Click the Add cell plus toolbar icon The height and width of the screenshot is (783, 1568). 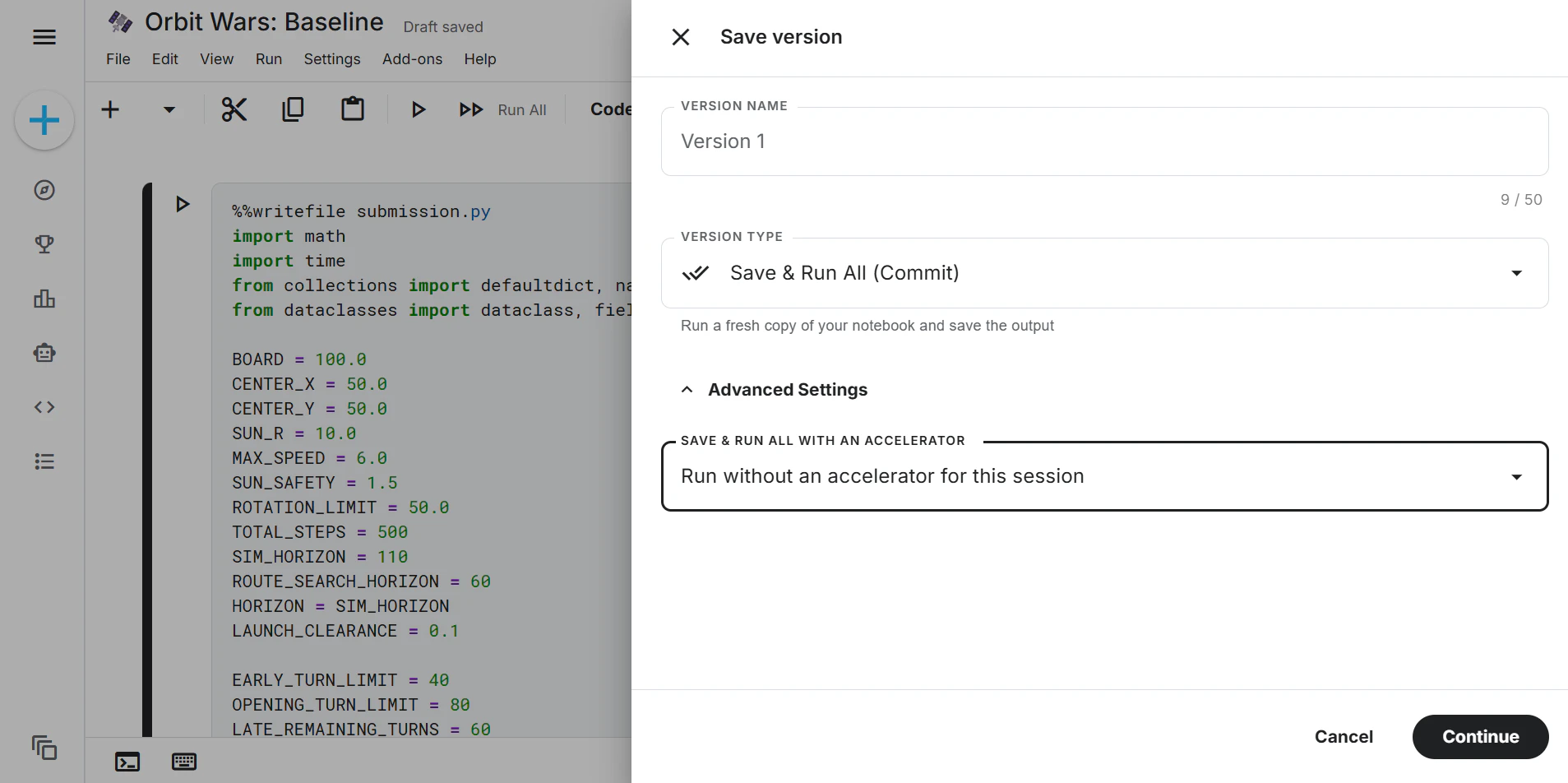coord(110,109)
